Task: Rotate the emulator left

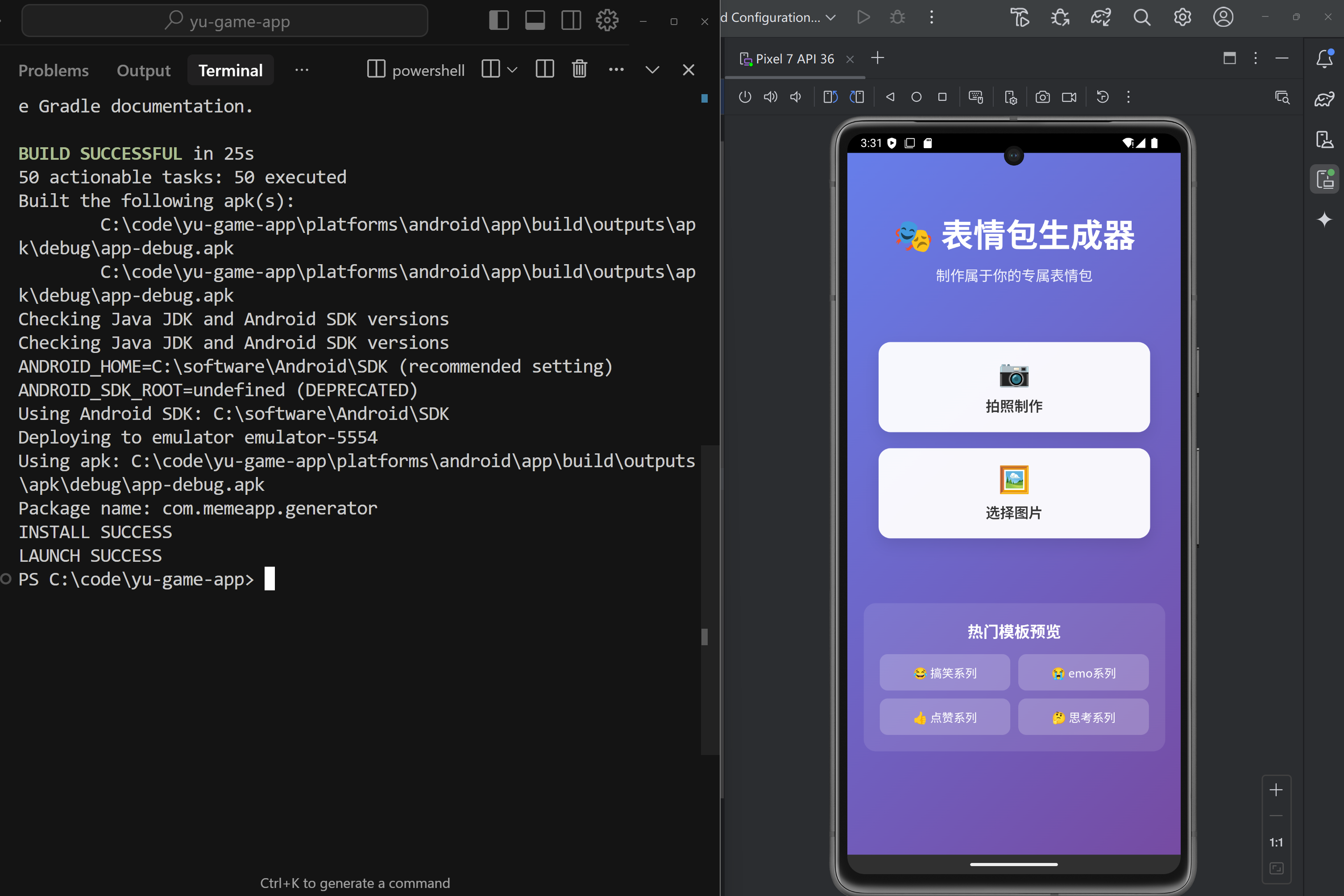Action: 830,97
